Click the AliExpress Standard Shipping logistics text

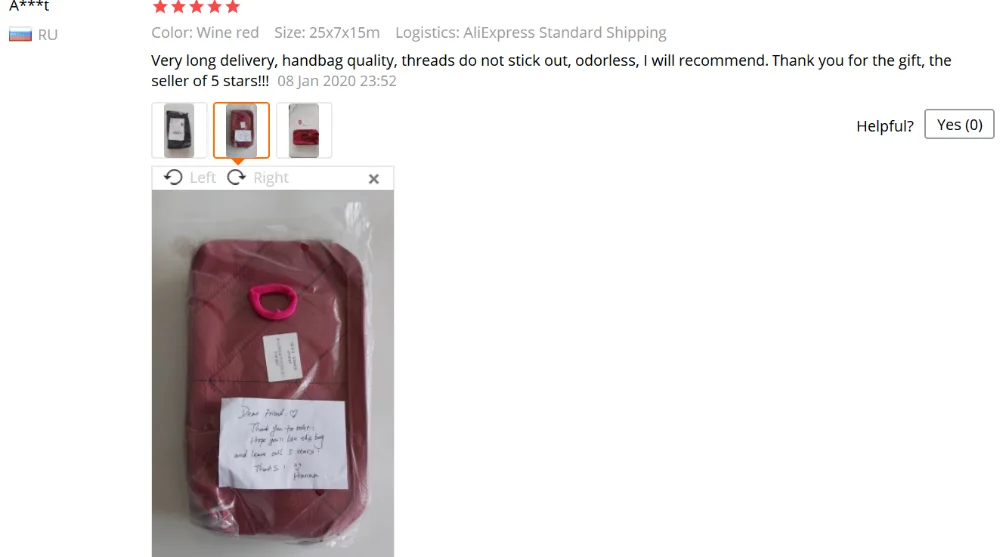pos(564,33)
